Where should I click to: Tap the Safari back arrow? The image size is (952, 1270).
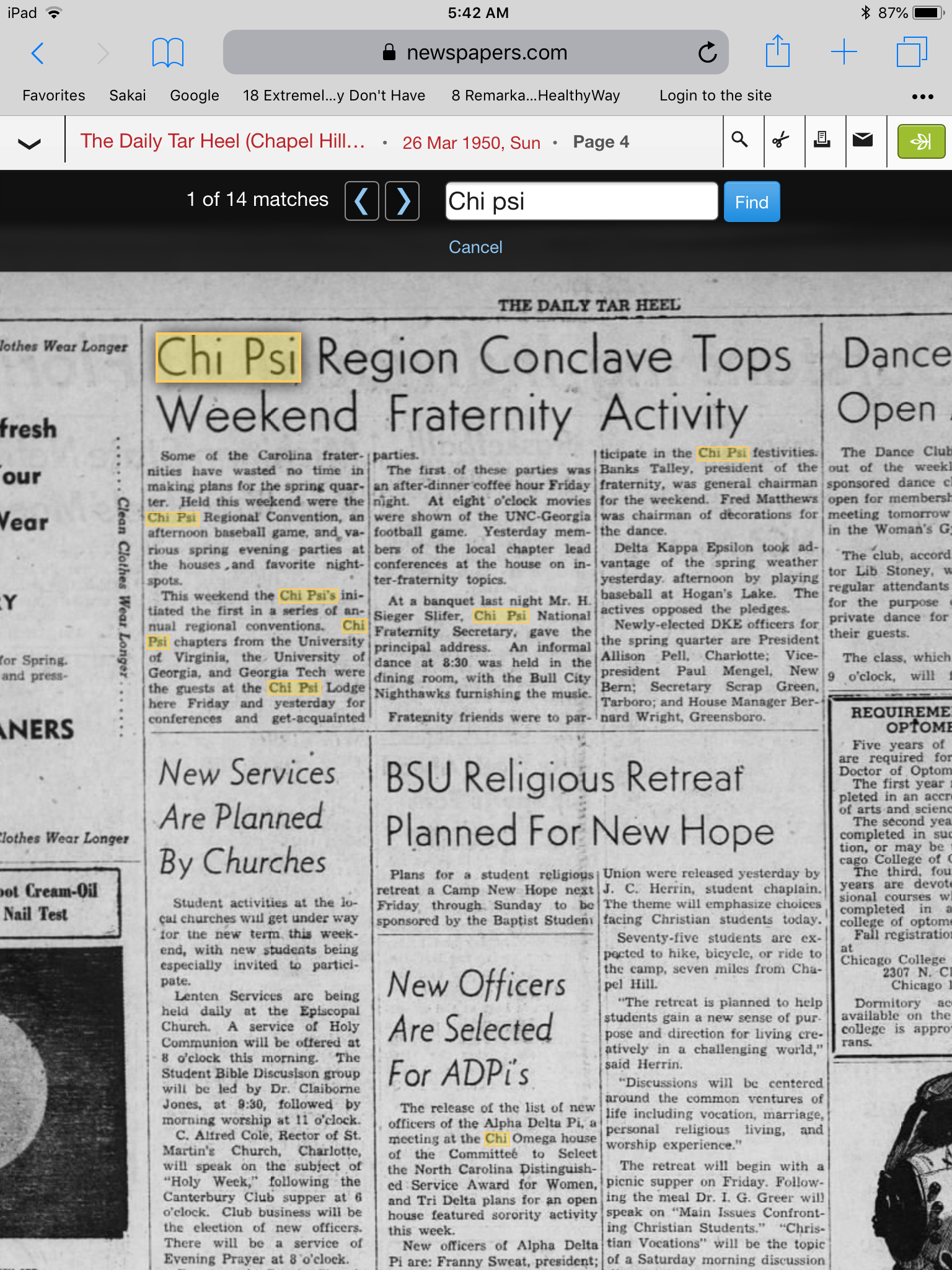(38, 53)
